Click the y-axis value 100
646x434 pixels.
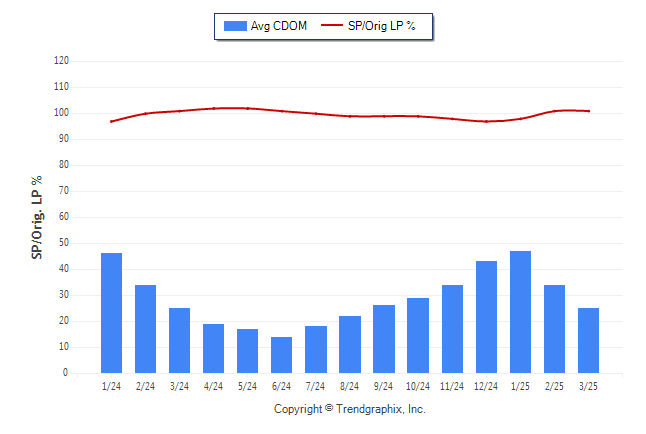click(61, 113)
